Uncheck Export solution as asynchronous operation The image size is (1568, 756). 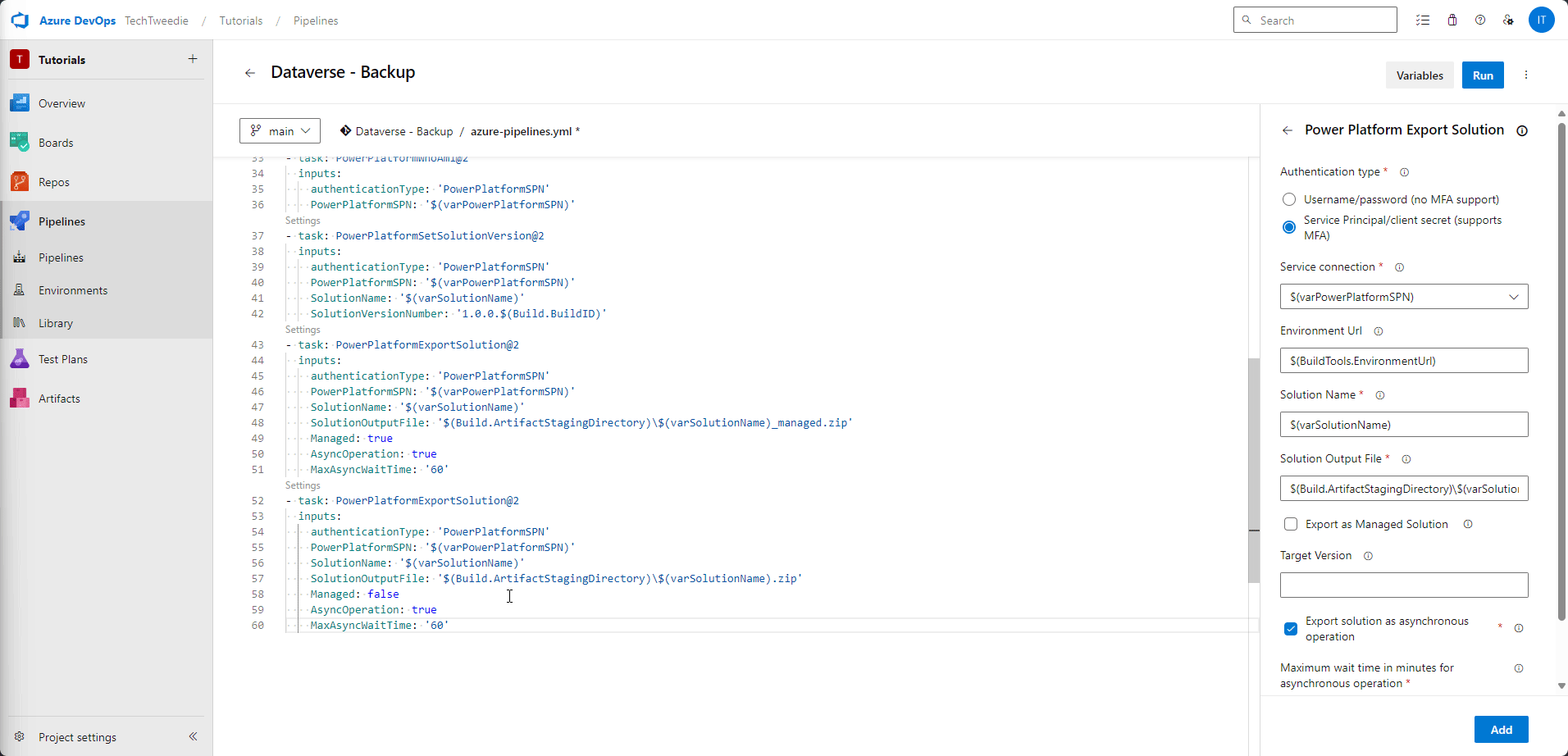[1291, 628]
